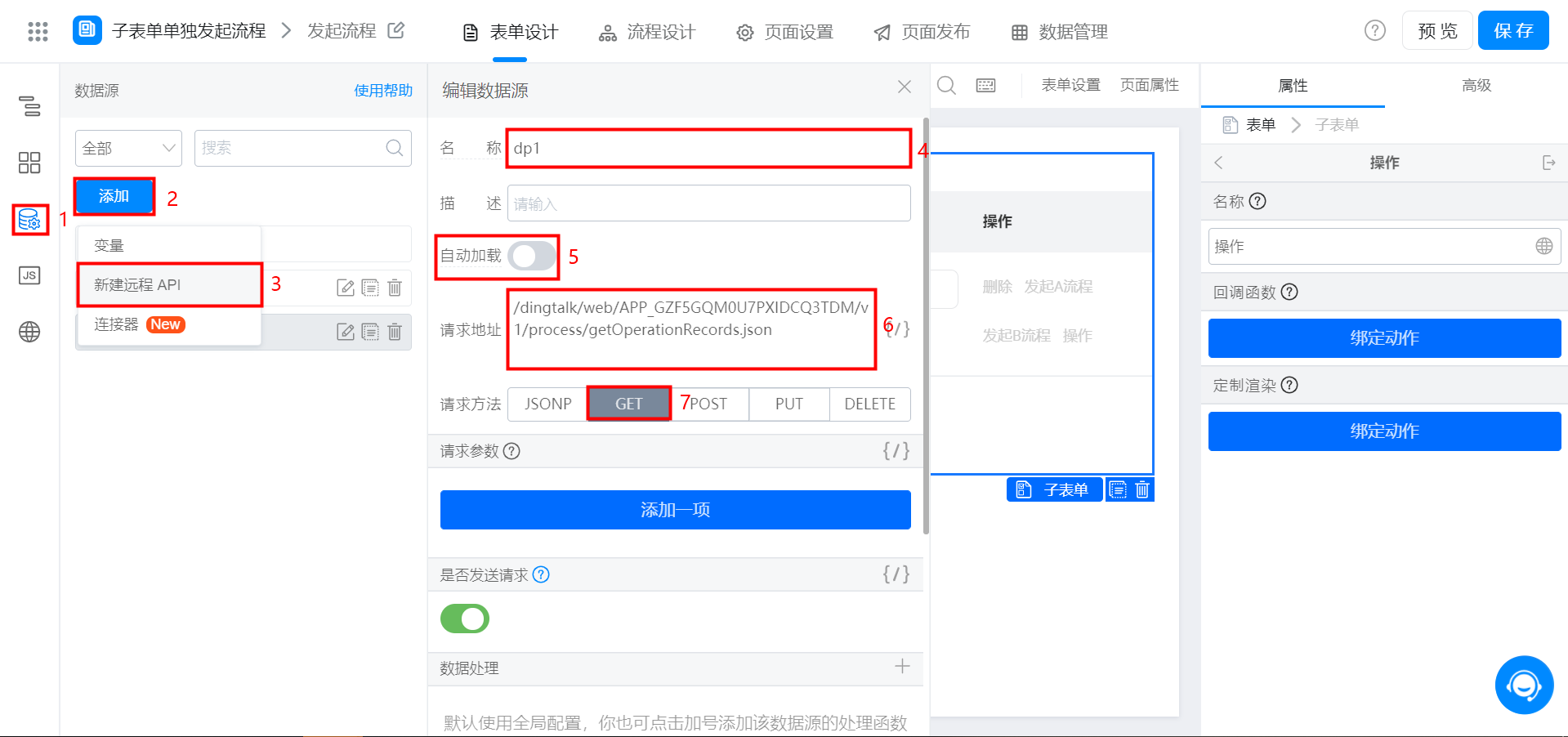This screenshot has height=737, width=1568.
Task: Click the 添加 data source button
Action: pyautogui.click(x=114, y=196)
